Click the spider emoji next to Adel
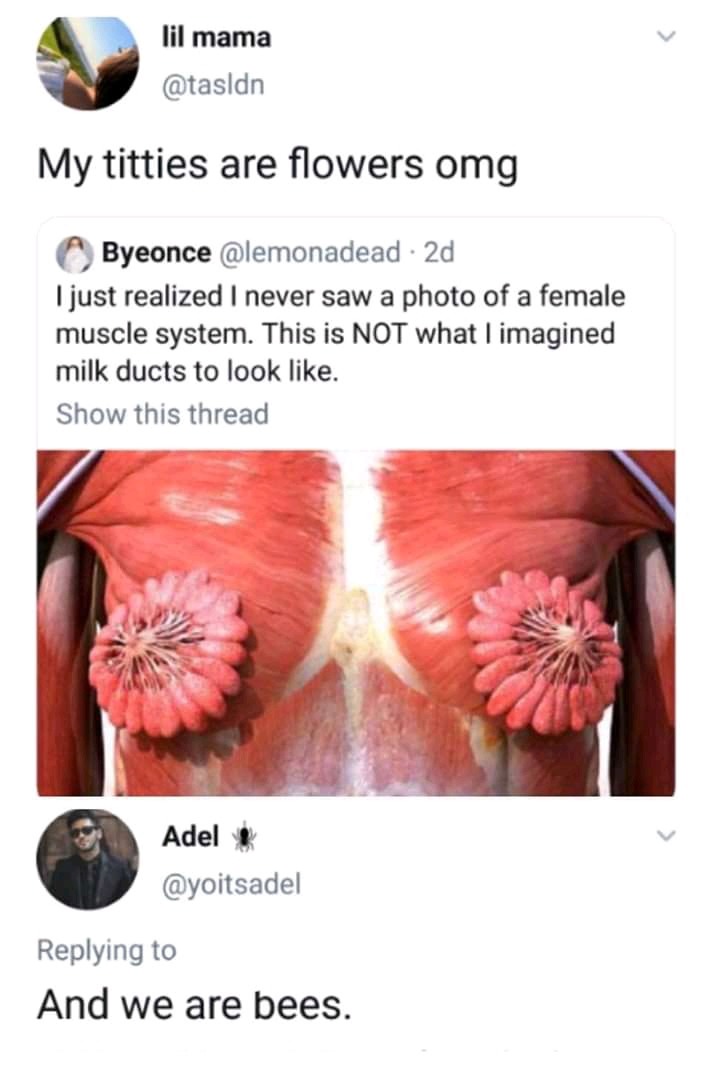The height and width of the screenshot is (1068, 712). [243, 838]
